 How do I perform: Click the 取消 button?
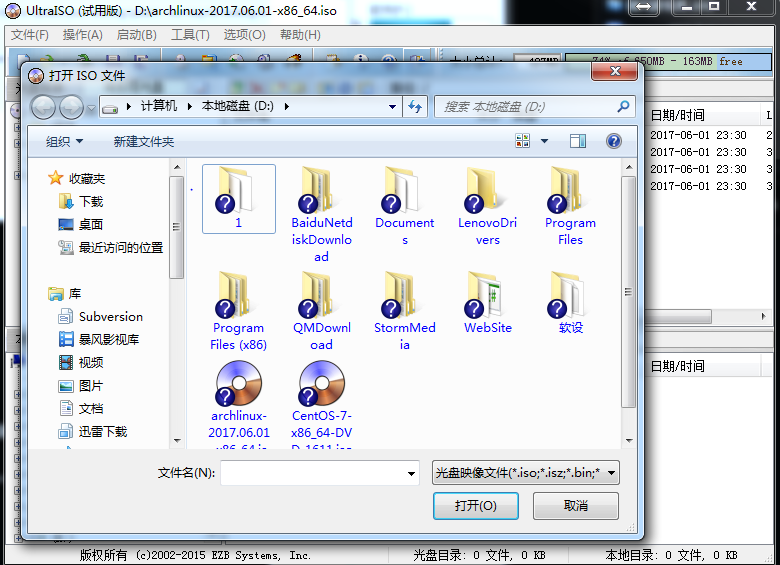(x=576, y=506)
